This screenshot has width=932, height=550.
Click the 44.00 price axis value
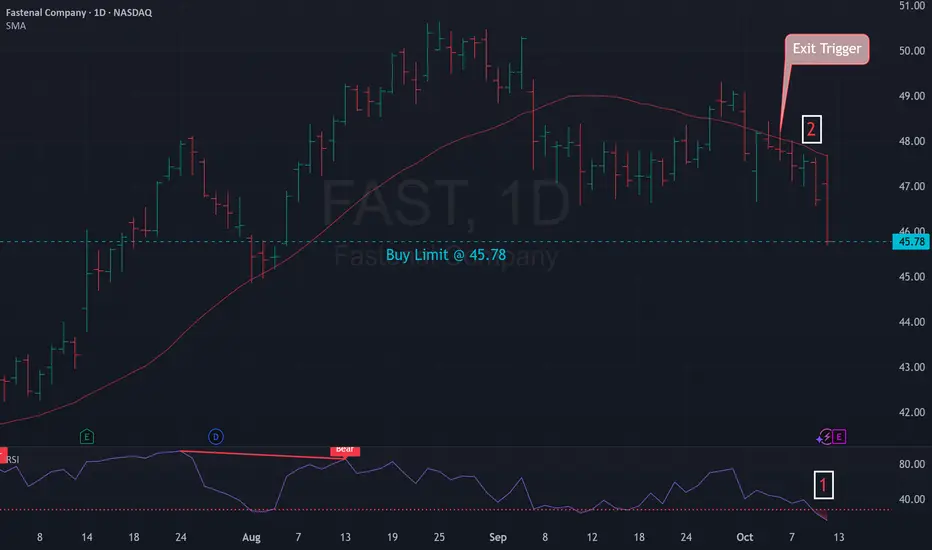tap(912, 322)
